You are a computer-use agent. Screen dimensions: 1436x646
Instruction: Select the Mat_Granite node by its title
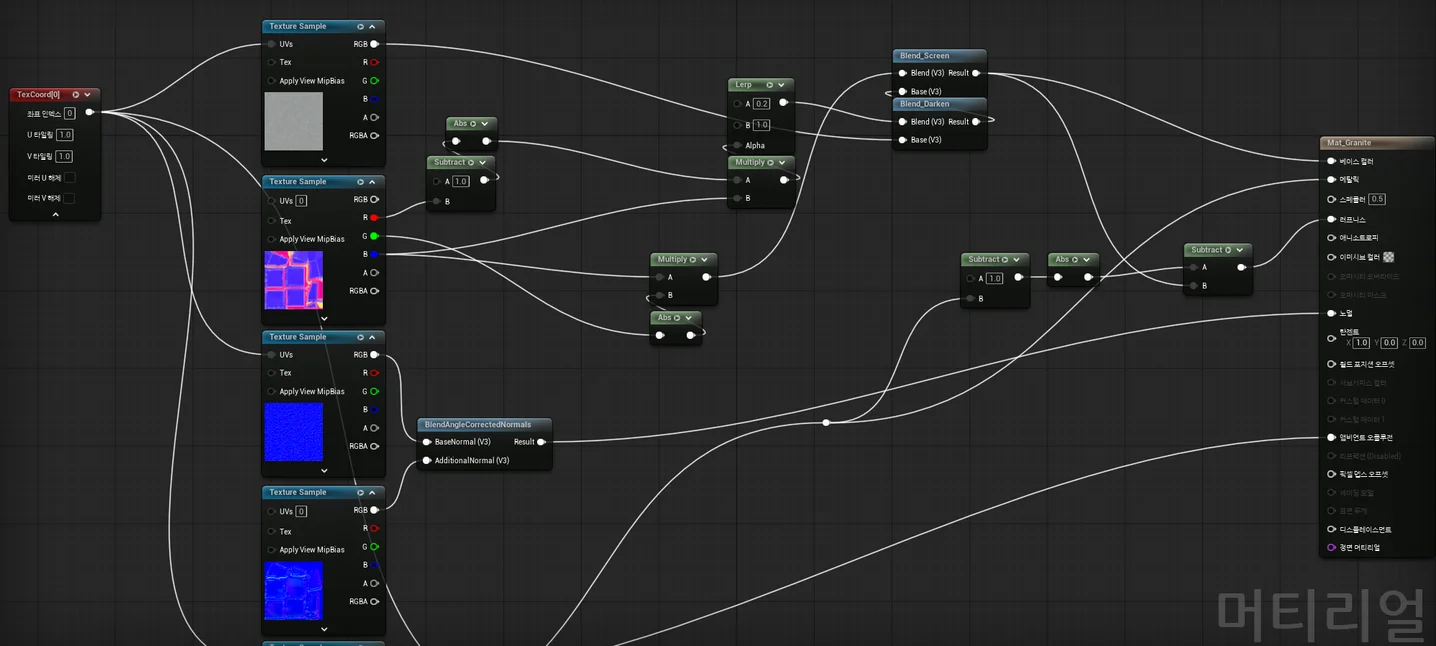pyautogui.click(x=1349, y=143)
